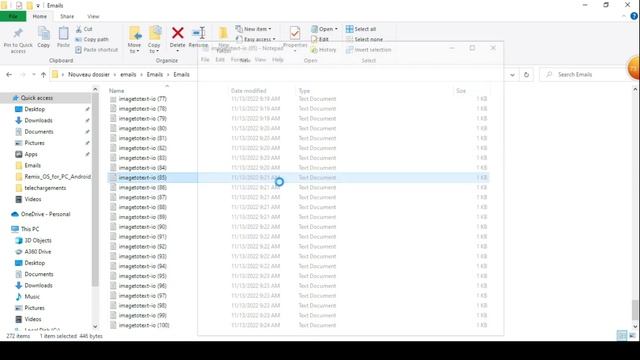Image resolution: width=640 pixels, height=360 pixels.
Task: Open Desktop under Quick access
Action: pyautogui.click(x=34, y=109)
